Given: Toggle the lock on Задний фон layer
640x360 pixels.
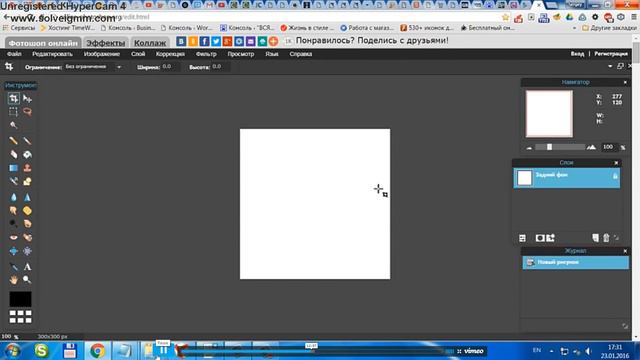Looking at the screenshot, I should point(615,176).
